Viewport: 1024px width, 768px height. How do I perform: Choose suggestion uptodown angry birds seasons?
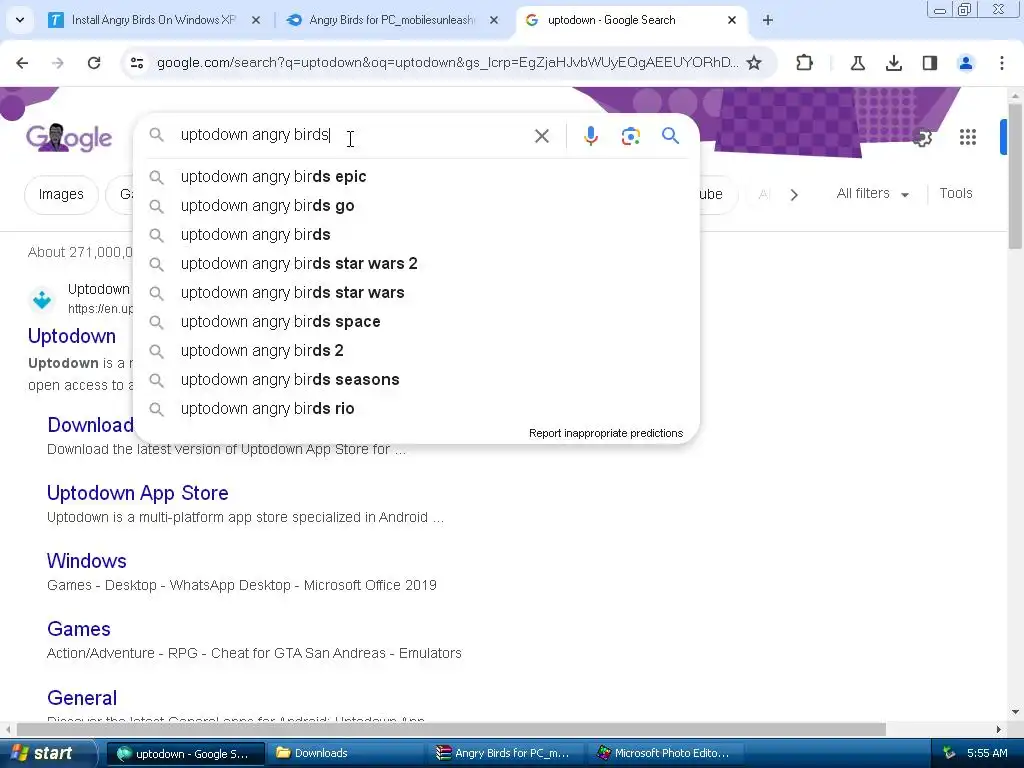(x=417, y=379)
